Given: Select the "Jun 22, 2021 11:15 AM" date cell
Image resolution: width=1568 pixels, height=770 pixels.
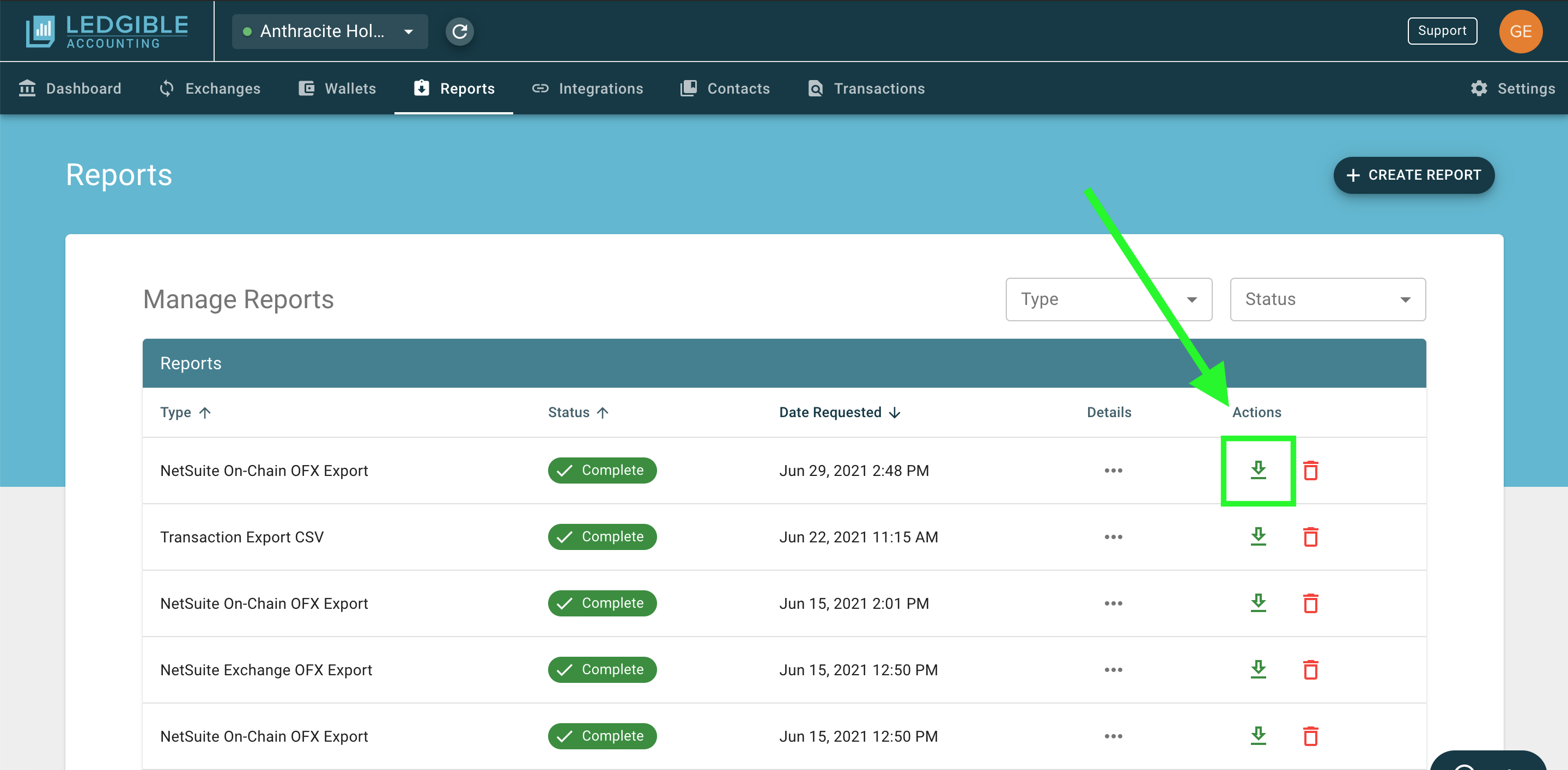Looking at the screenshot, I should pos(858,537).
